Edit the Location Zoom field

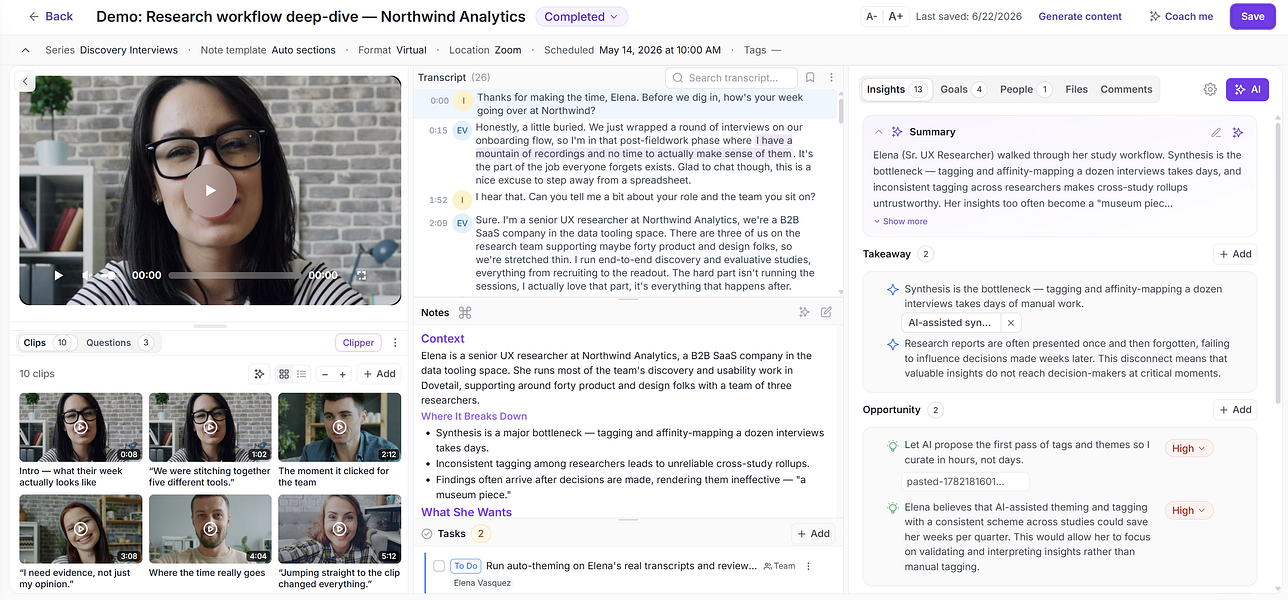point(485,50)
